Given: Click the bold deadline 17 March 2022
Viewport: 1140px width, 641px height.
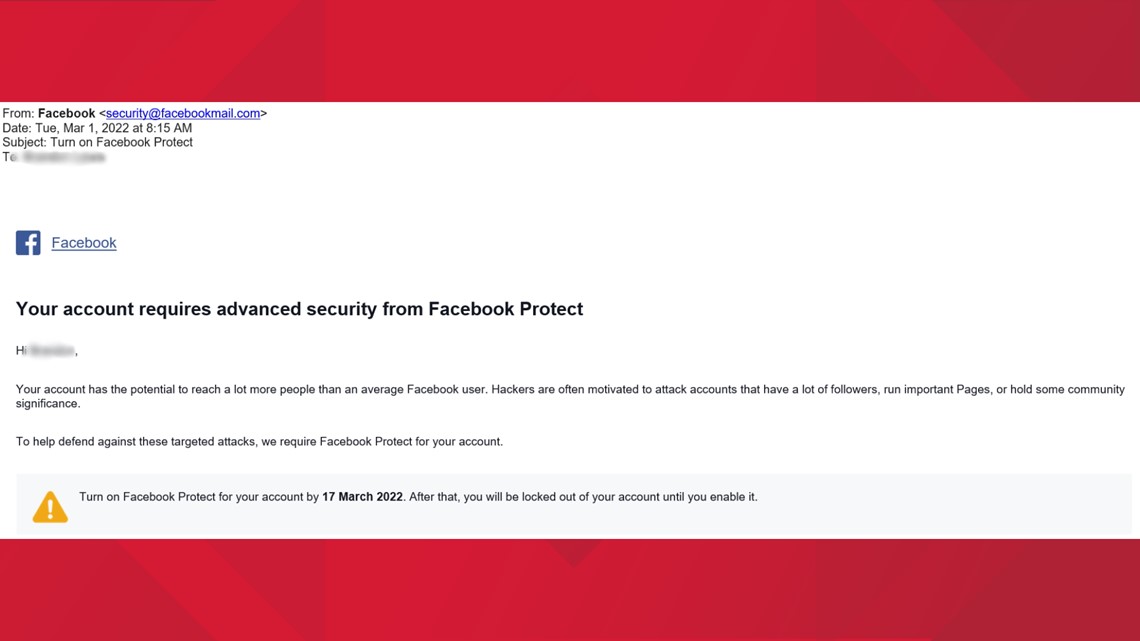Looking at the screenshot, I should coord(362,497).
